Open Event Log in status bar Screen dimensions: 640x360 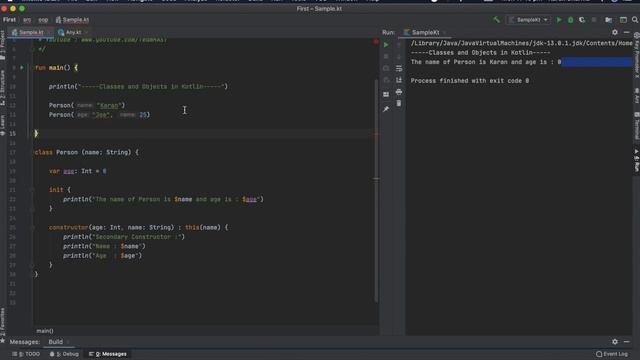click(612, 354)
